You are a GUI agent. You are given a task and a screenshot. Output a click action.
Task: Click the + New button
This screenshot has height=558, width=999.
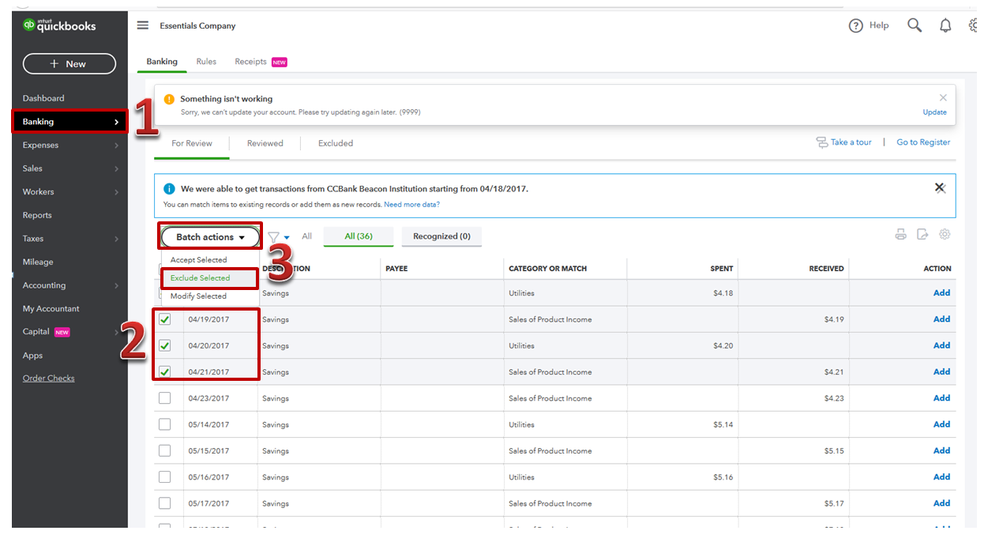click(68, 64)
